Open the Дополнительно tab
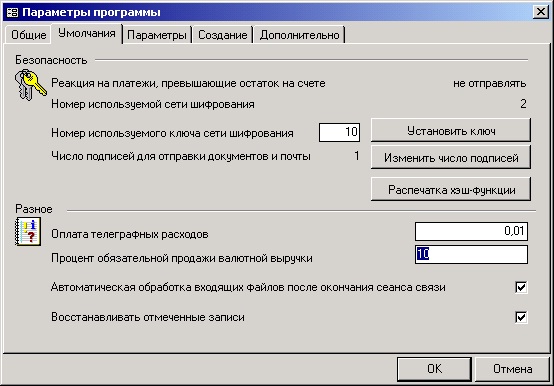This screenshot has height=386, width=554. point(299,35)
